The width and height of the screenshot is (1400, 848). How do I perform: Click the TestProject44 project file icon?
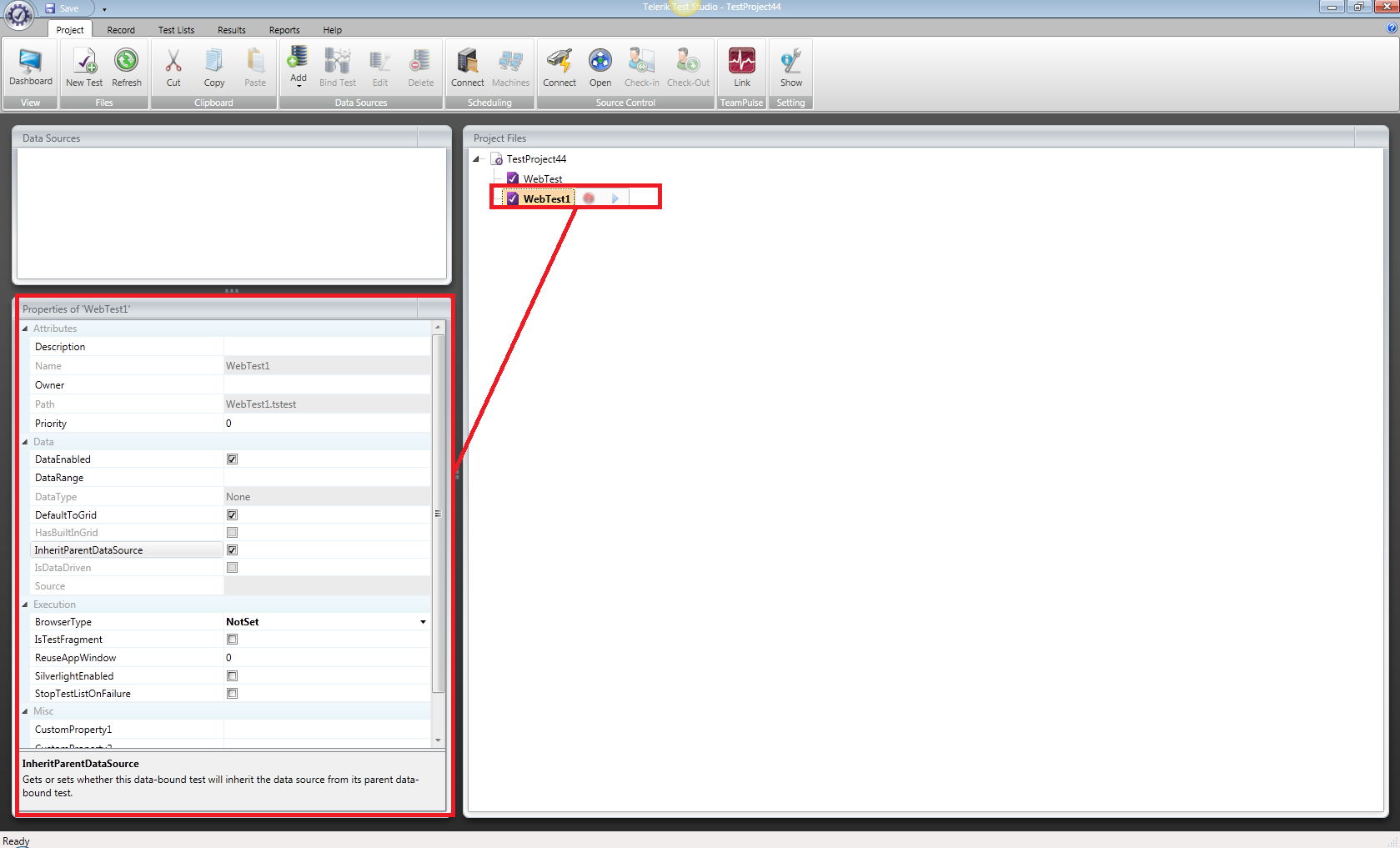click(497, 159)
